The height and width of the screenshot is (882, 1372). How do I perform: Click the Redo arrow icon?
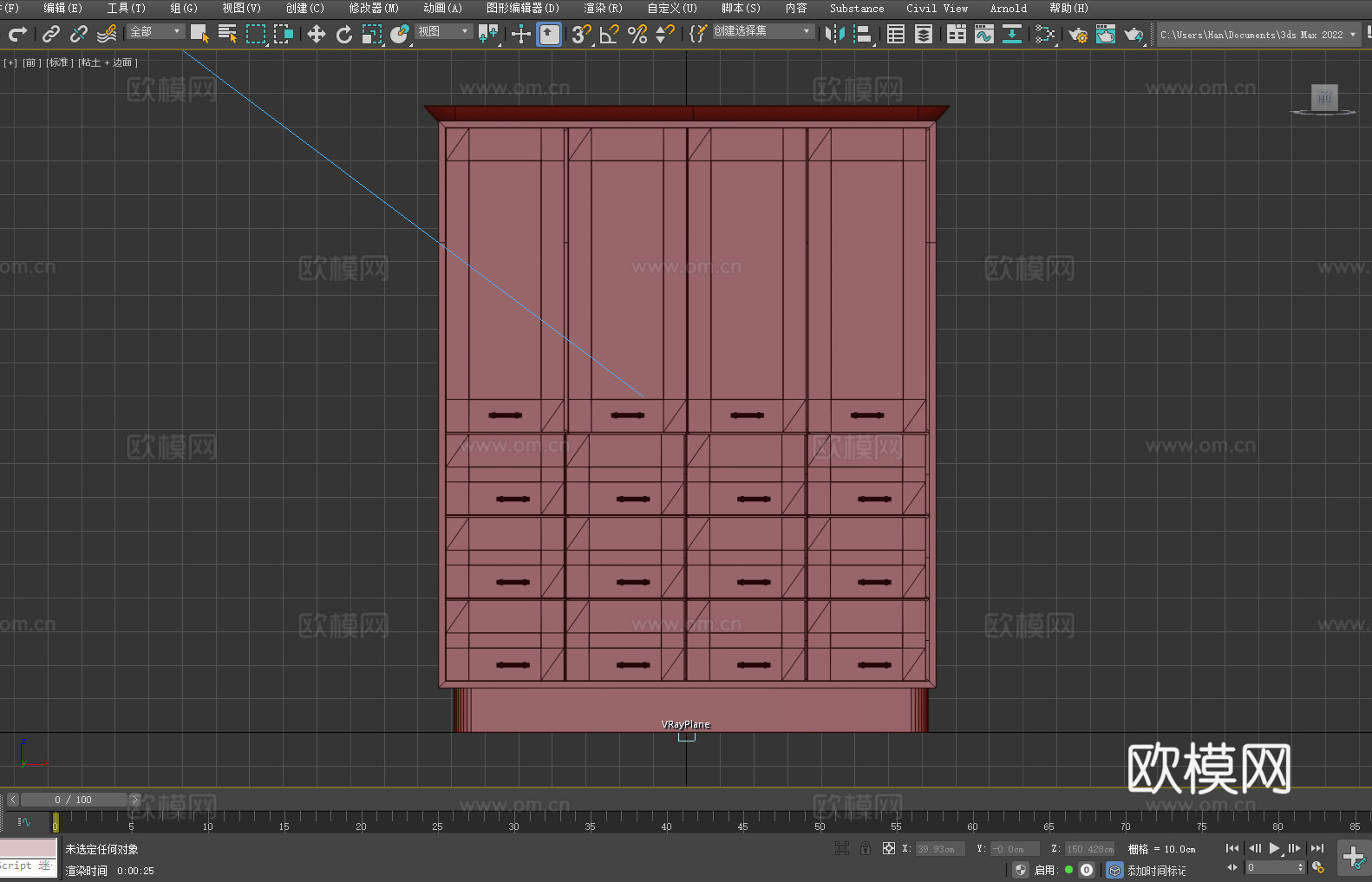point(17,34)
